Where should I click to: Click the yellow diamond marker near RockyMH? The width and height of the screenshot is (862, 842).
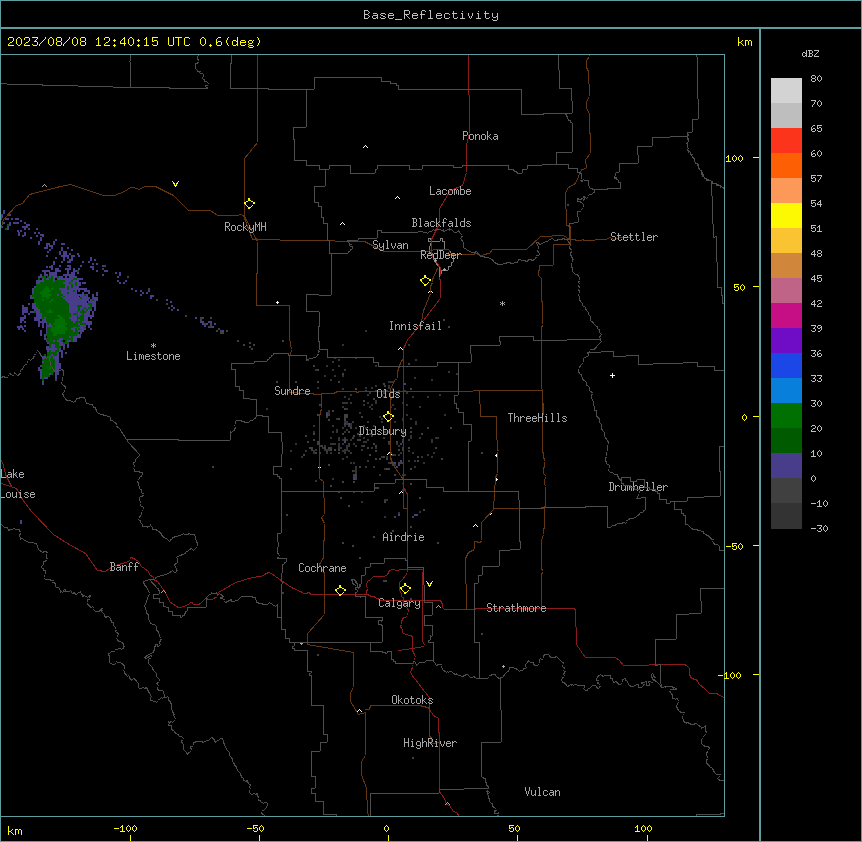pyautogui.click(x=250, y=204)
